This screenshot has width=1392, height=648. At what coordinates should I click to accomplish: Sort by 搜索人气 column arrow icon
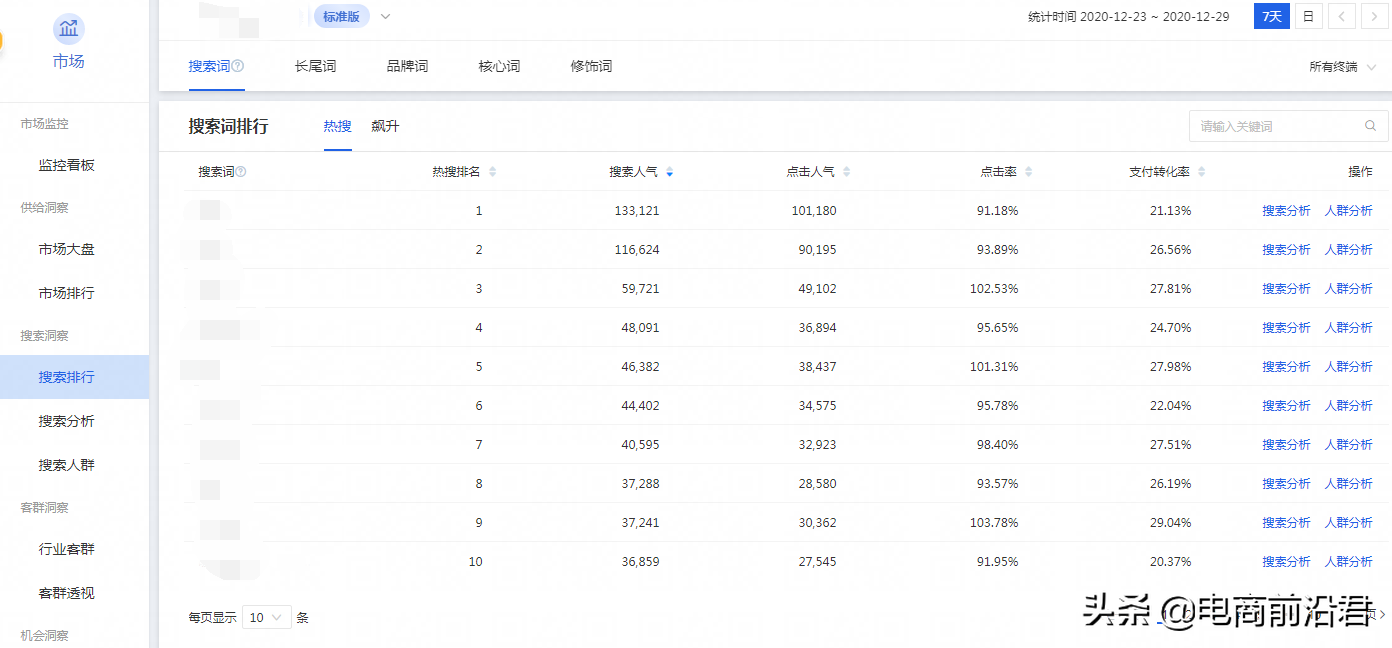click(669, 172)
